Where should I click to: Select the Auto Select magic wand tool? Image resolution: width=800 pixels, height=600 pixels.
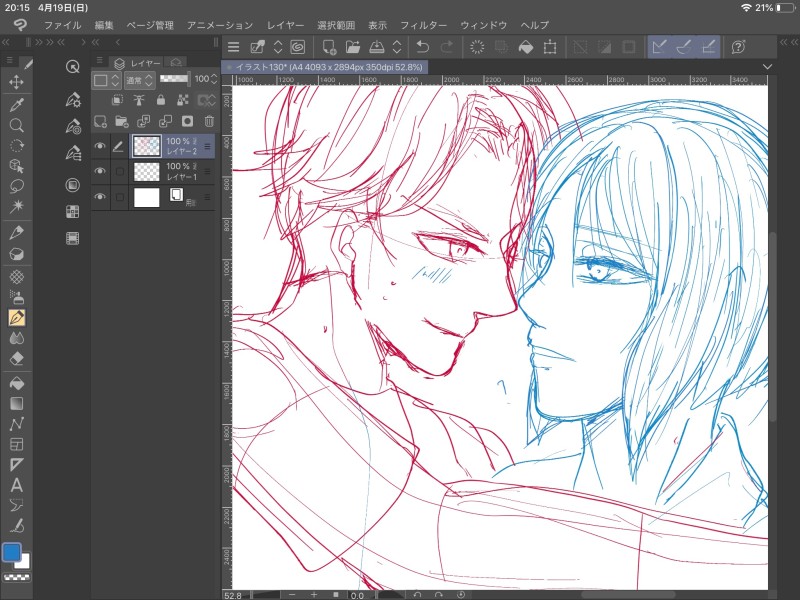[16, 206]
